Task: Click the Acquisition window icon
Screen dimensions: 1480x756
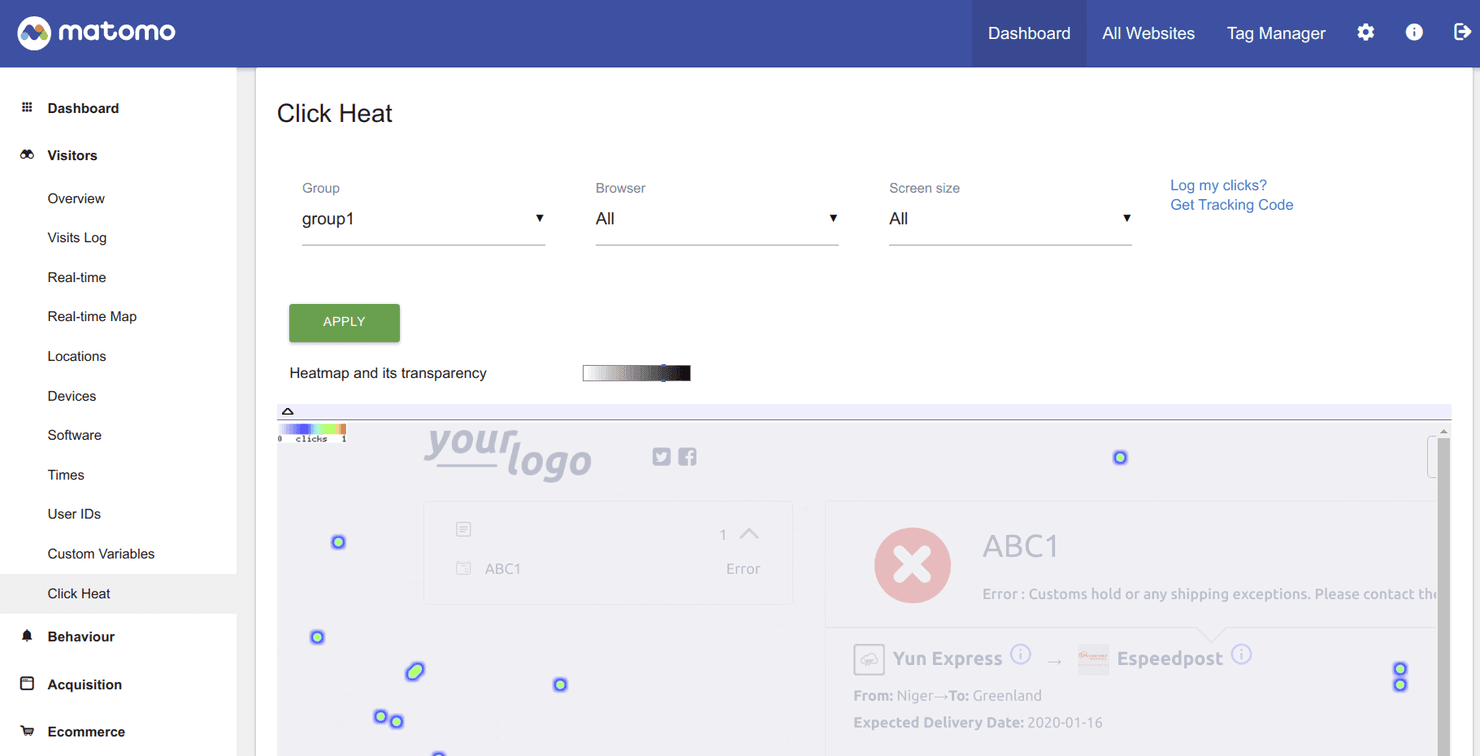Action: 27,684
